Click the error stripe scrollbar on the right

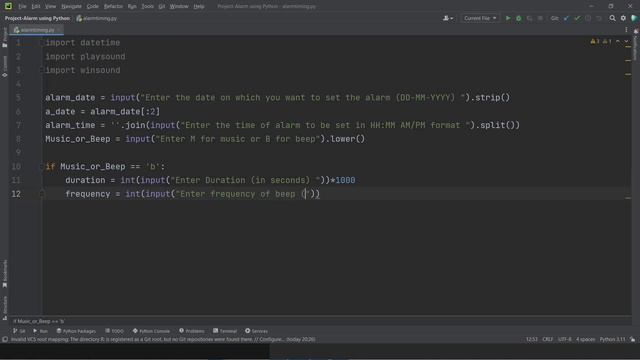pos(628,176)
